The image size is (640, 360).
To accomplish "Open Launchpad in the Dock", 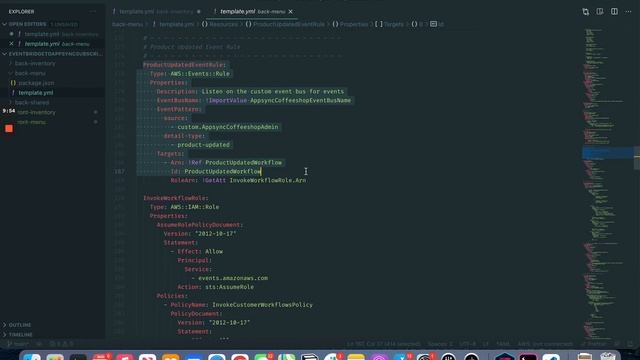I will [55, 357].
